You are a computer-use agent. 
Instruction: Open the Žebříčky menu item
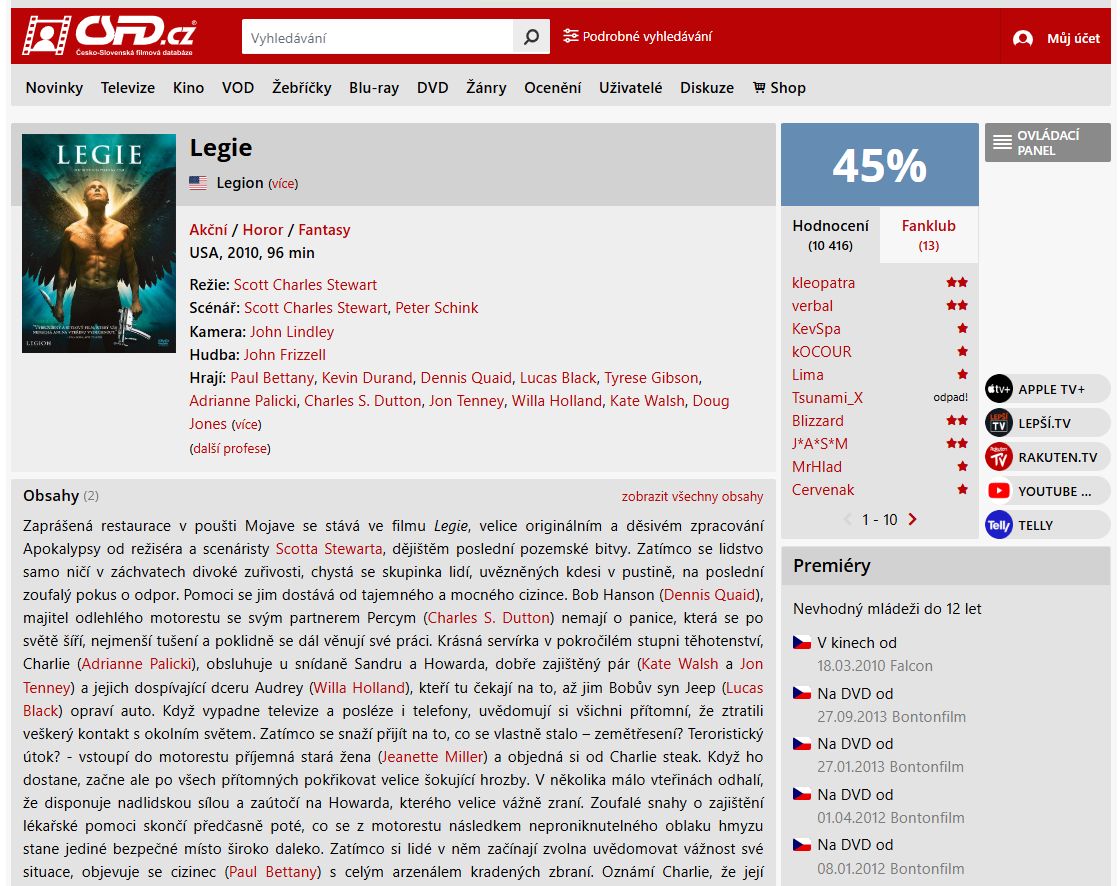coord(301,88)
